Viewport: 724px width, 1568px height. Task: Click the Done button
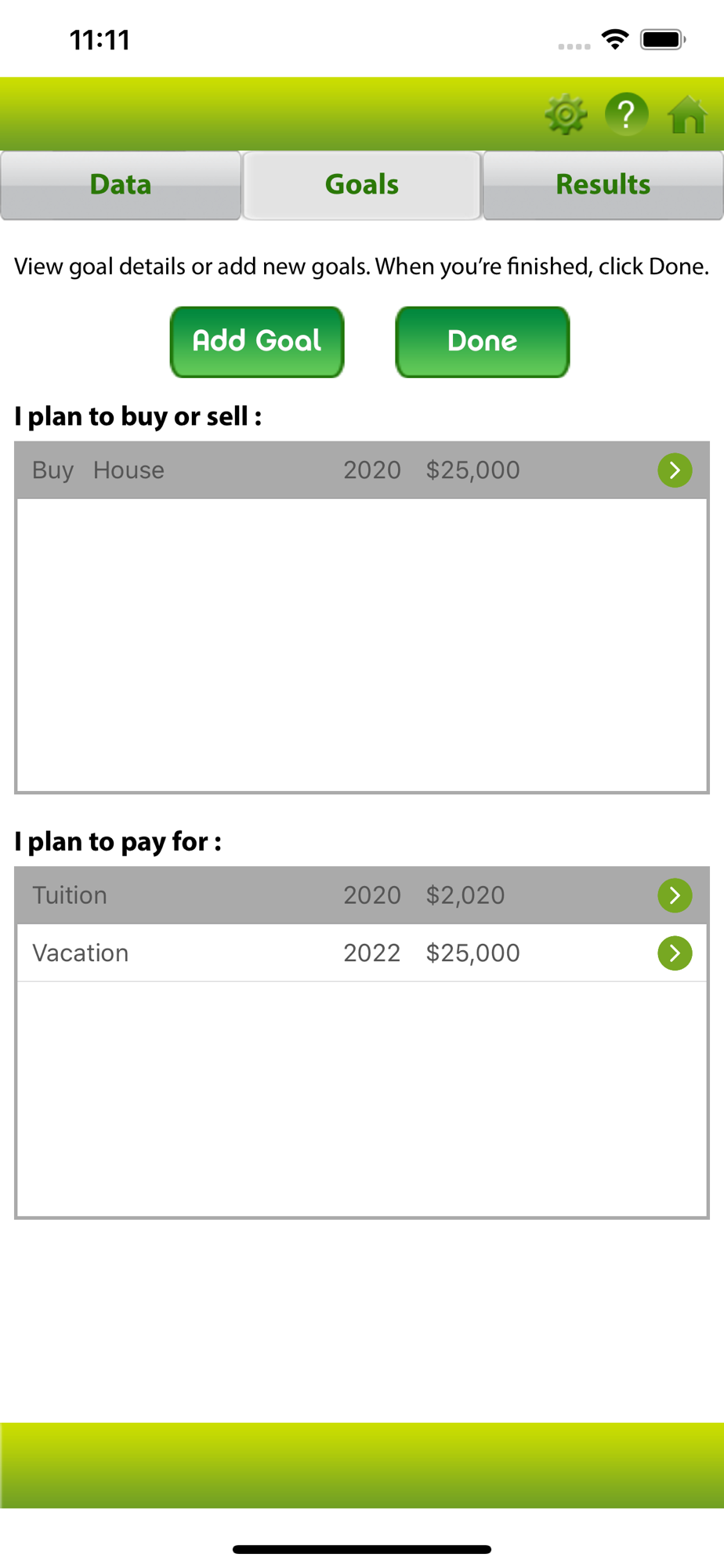pos(483,342)
